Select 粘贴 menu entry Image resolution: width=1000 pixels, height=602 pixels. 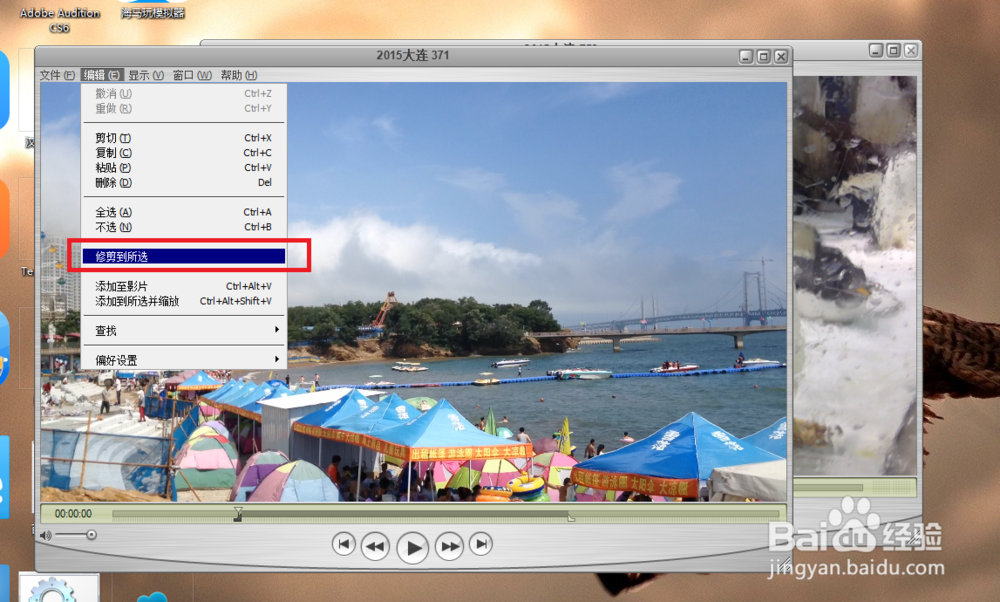184,167
